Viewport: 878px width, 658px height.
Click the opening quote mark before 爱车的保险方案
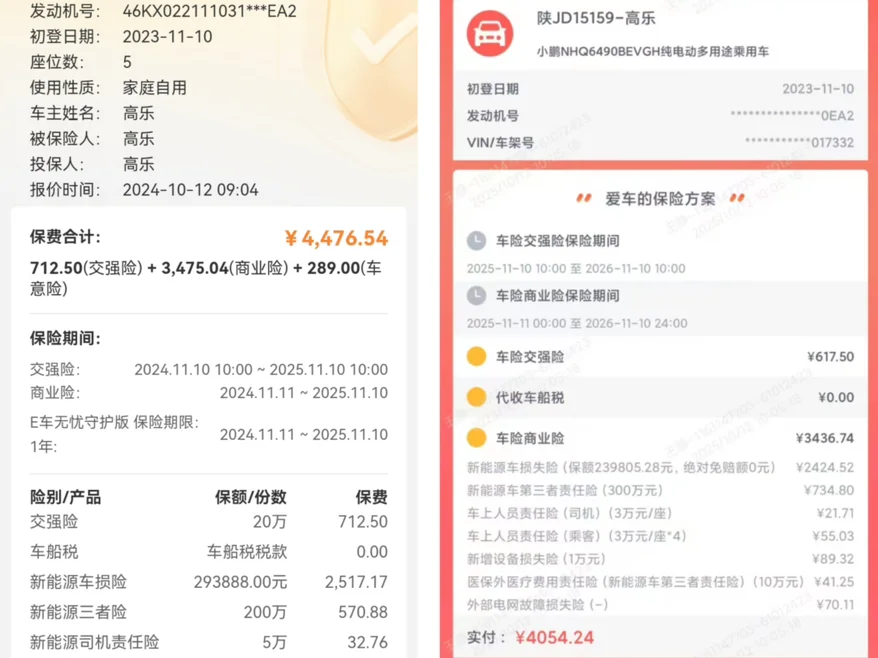coord(584,199)
